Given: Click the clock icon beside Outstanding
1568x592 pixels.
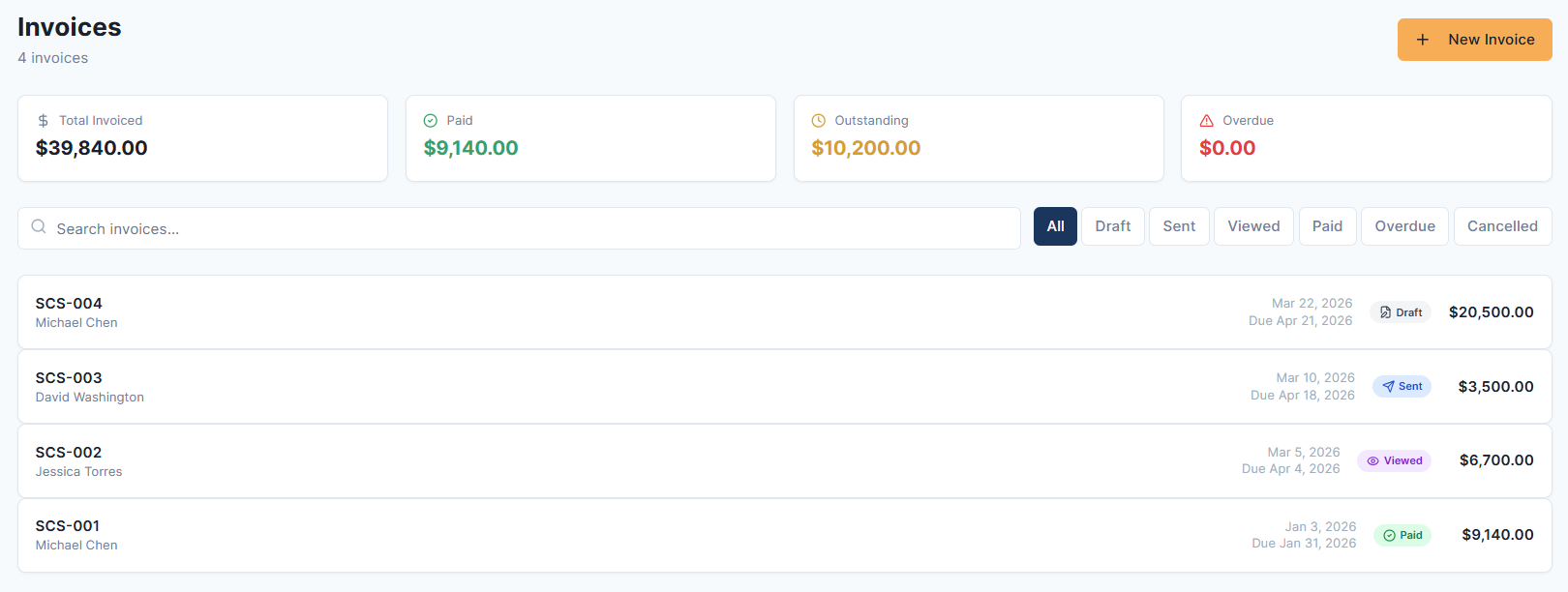Looking at the screenshot, I should tap(819, 121).
